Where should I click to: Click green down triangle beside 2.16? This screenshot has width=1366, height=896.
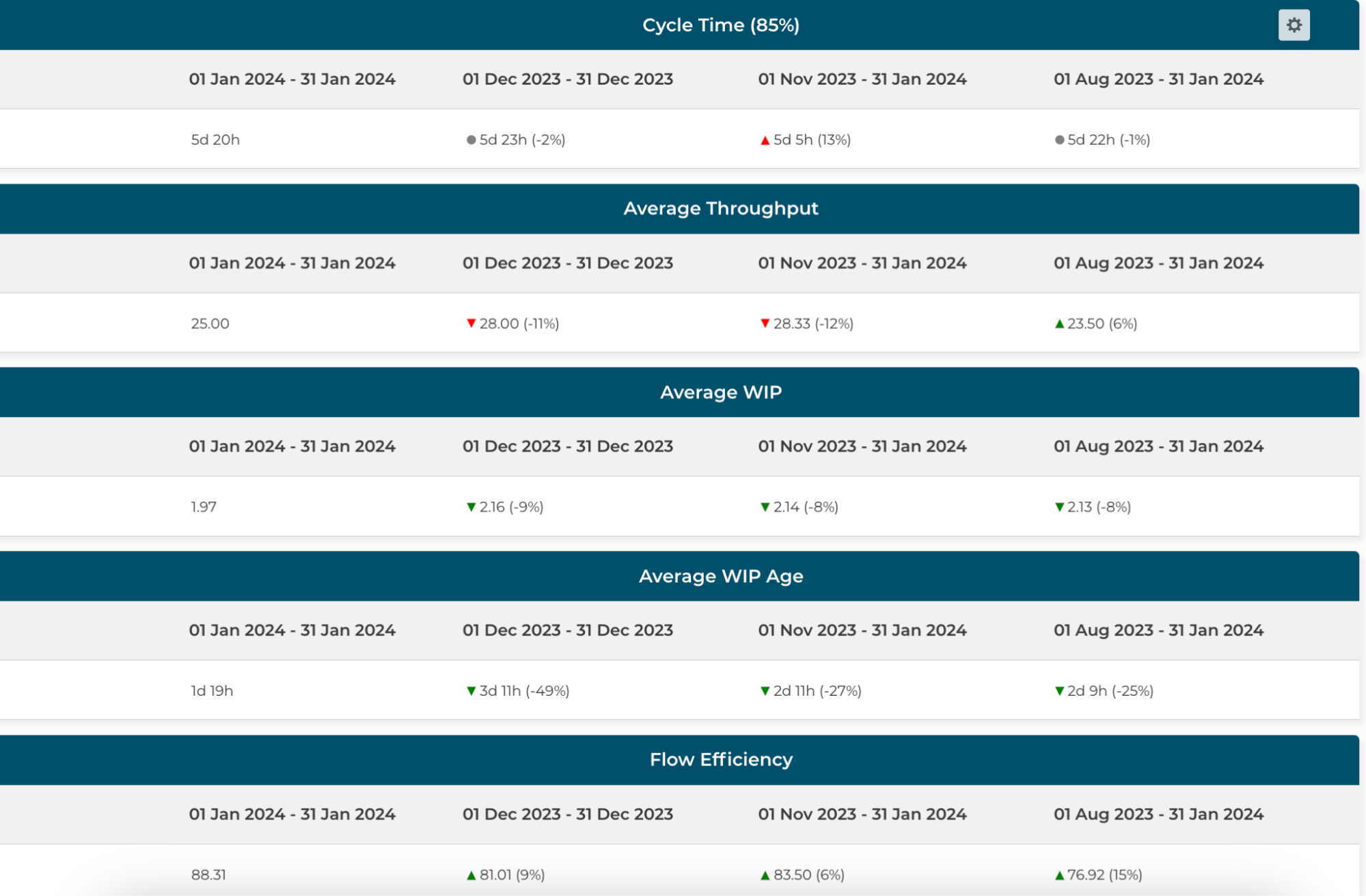click(x=471, y=507)
